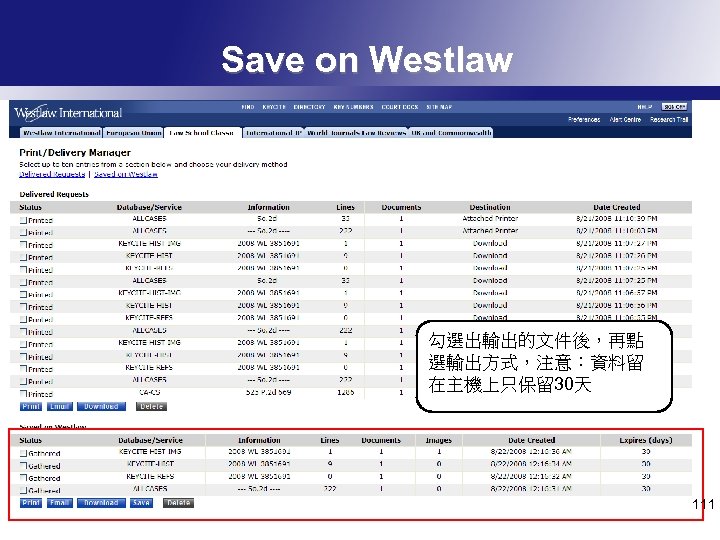Jump to Saved on Westlaw link

(126, 174)
